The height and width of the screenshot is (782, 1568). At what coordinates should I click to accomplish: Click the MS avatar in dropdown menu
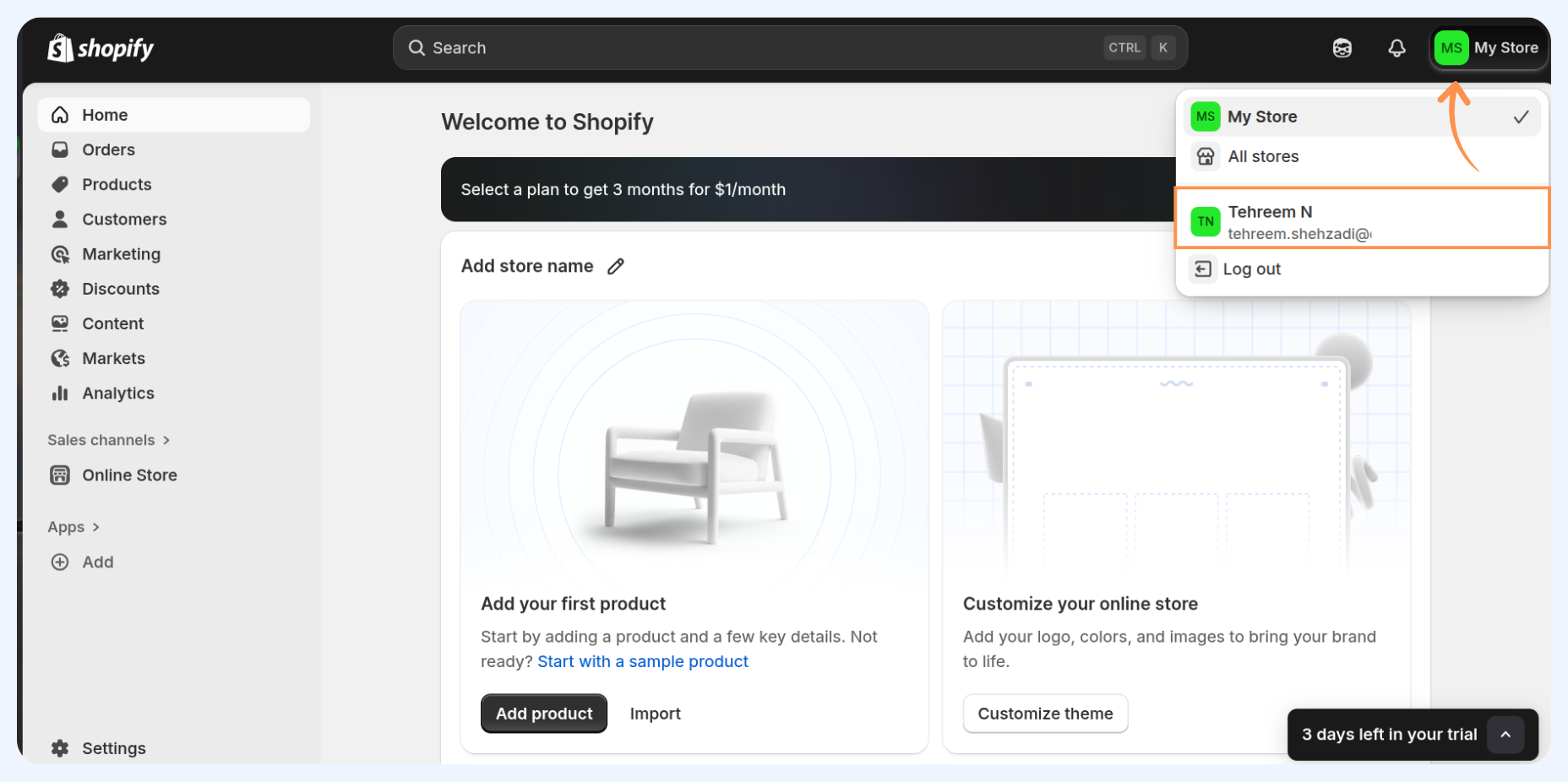(x=1206, y=117)
